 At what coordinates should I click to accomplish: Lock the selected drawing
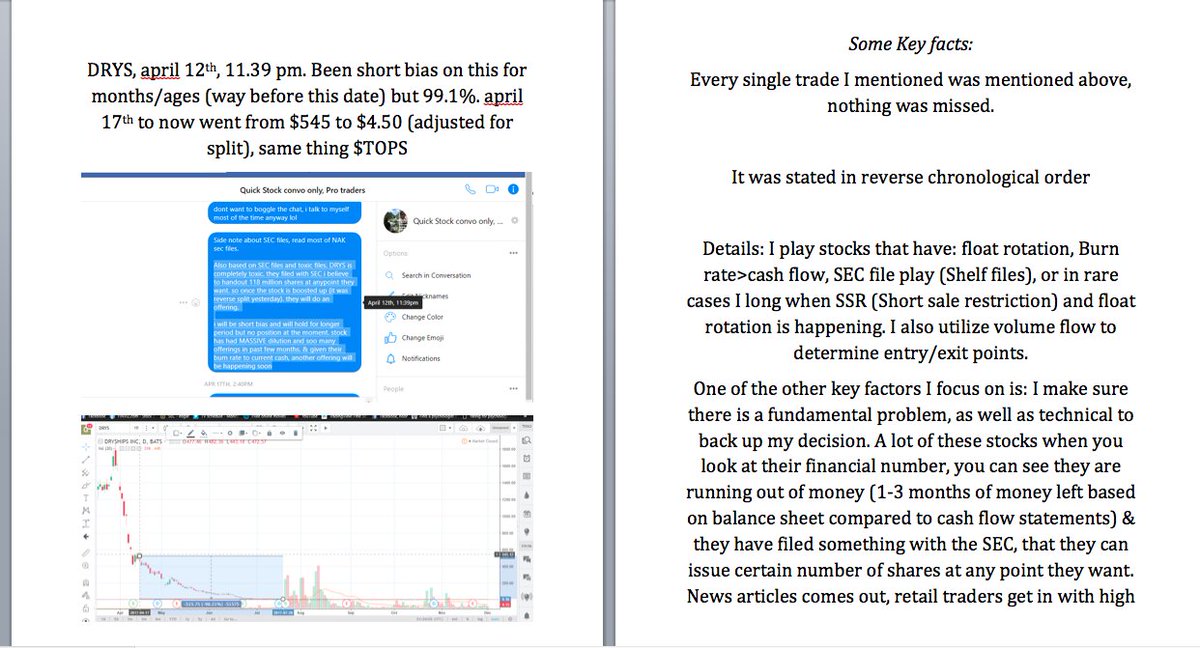click(269, 433)
